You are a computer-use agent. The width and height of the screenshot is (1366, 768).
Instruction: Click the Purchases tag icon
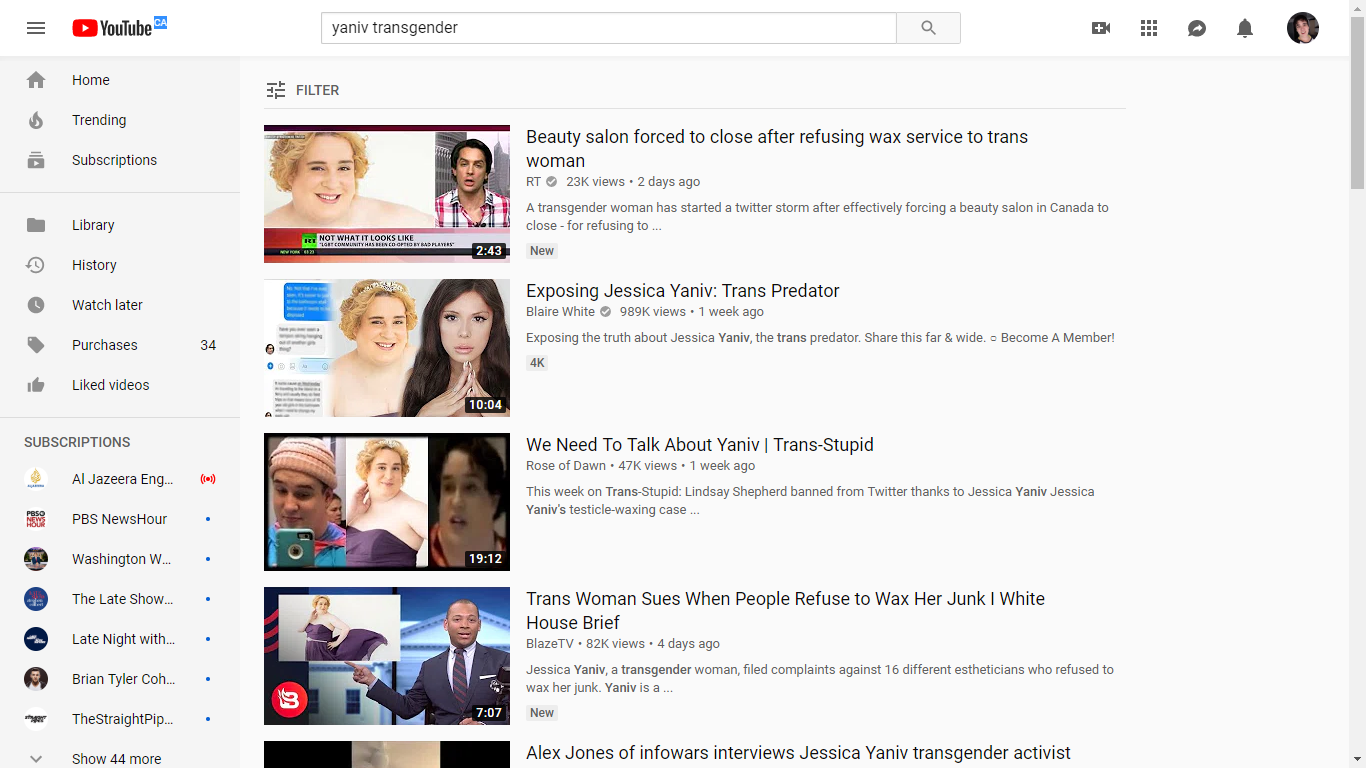pos(36,345)
